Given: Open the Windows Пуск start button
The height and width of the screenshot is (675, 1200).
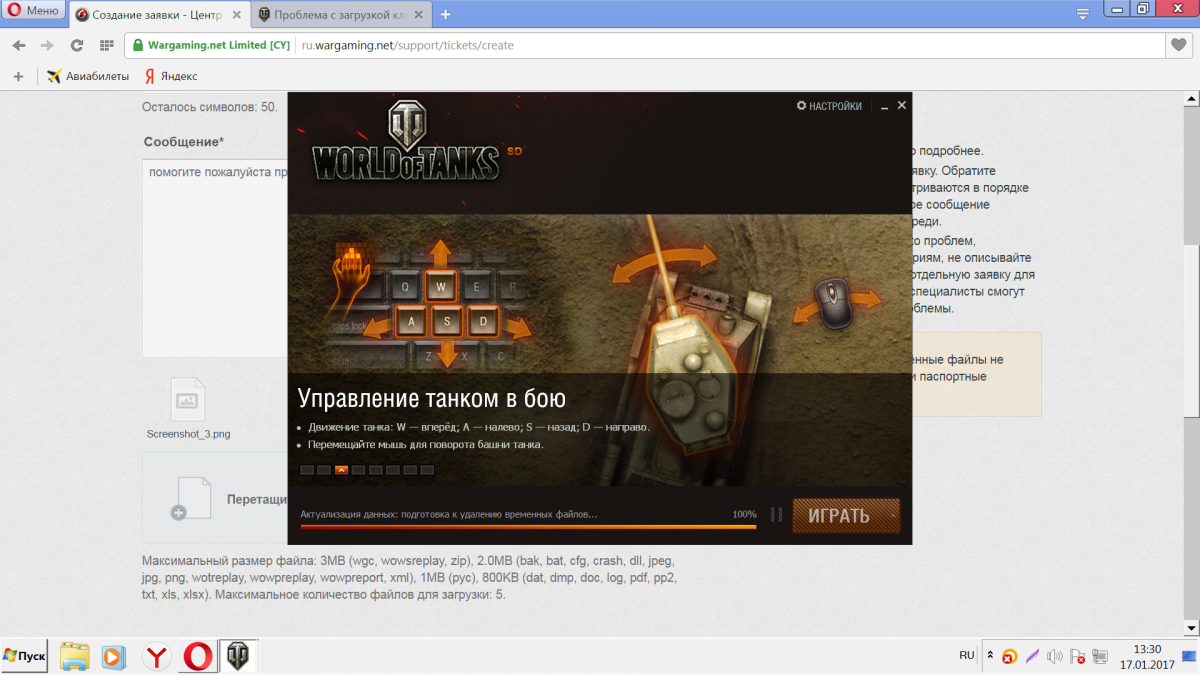Looking at the screenshot, I should [x=25, y=656].
